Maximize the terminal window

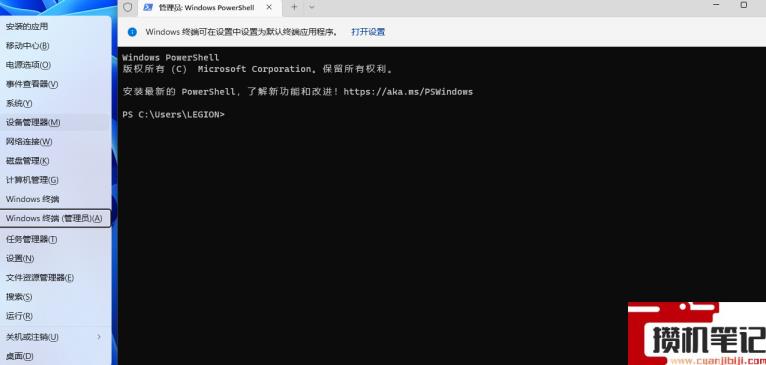tap(744, 5)
